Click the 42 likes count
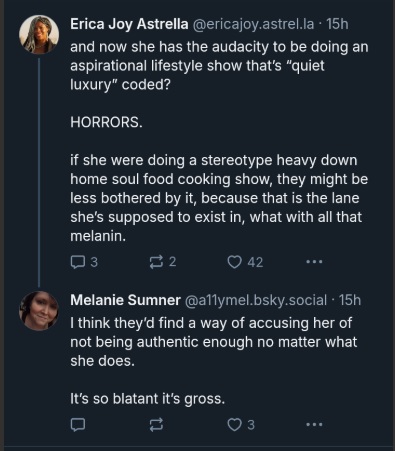The width and height of the screenshot is (395, 451). click(x=255, y=262)
